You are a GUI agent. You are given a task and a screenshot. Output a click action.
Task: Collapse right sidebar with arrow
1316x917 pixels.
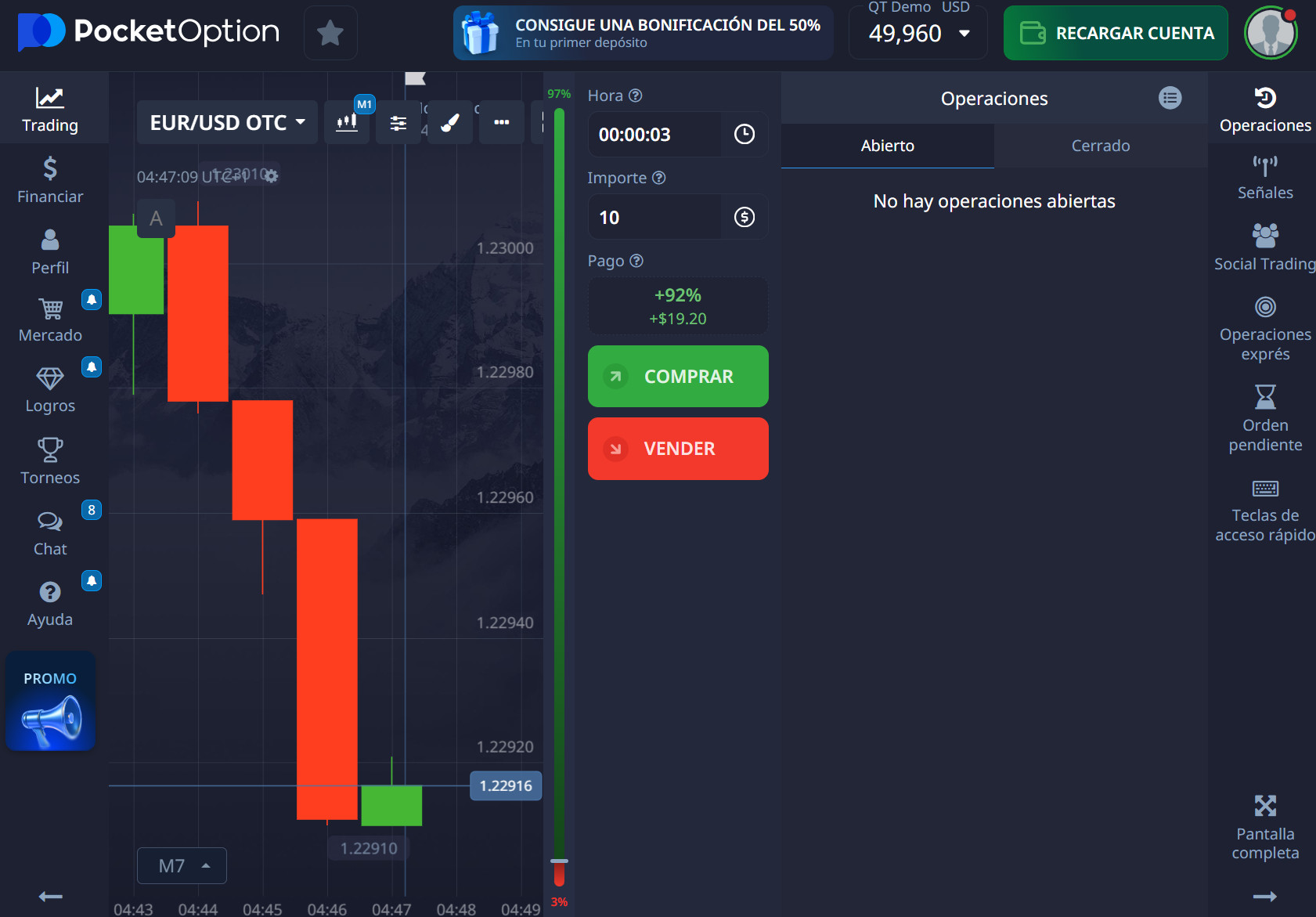[x=1265, y=897]
